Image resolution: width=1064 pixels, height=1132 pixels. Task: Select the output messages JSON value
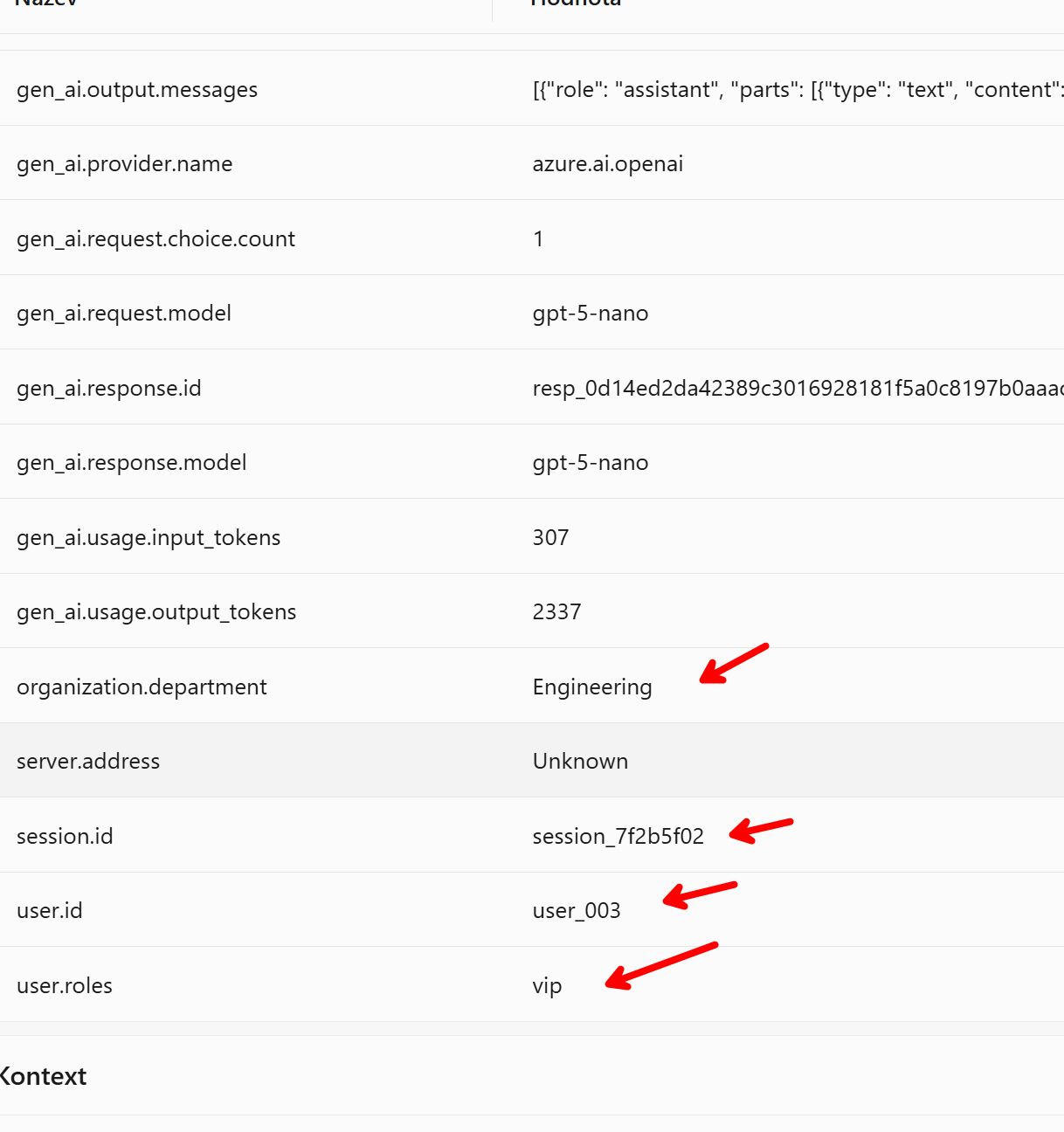pyautogui.click(x=797, y=90)
